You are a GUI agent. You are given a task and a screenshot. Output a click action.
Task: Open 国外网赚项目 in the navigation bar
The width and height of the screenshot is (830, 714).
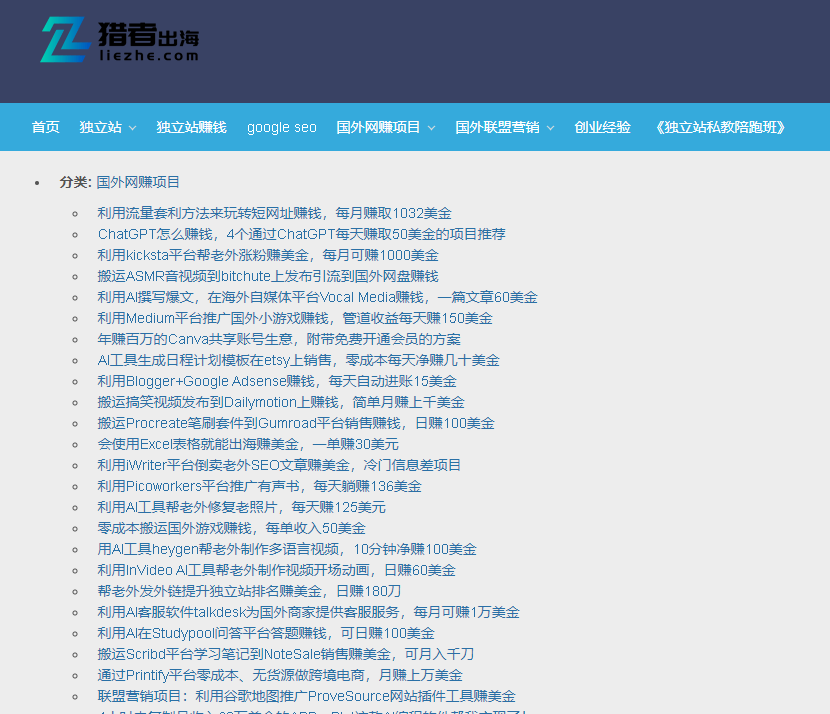378,127
